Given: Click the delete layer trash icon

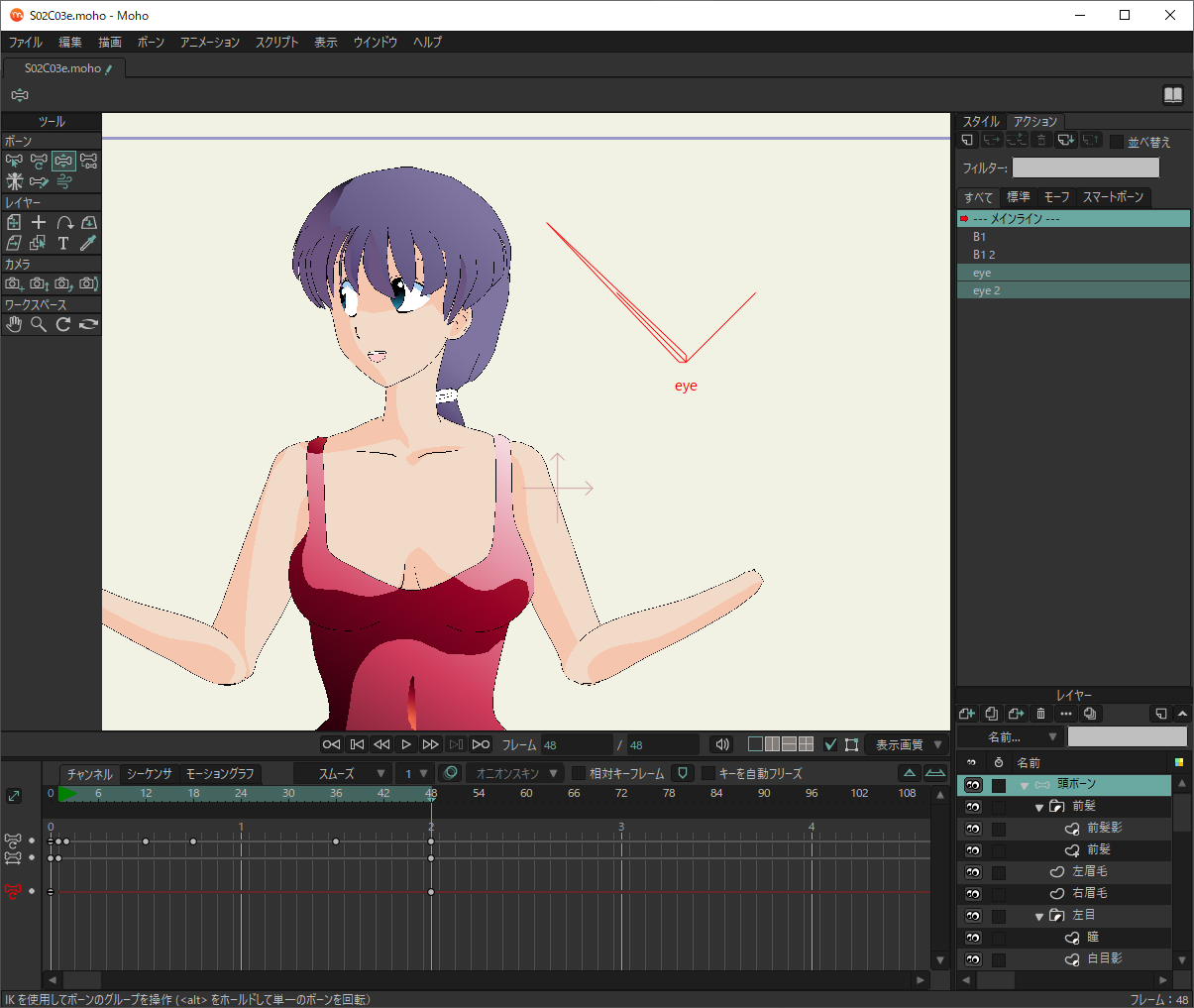Looking at the screenshot, I should point(1040,714).
